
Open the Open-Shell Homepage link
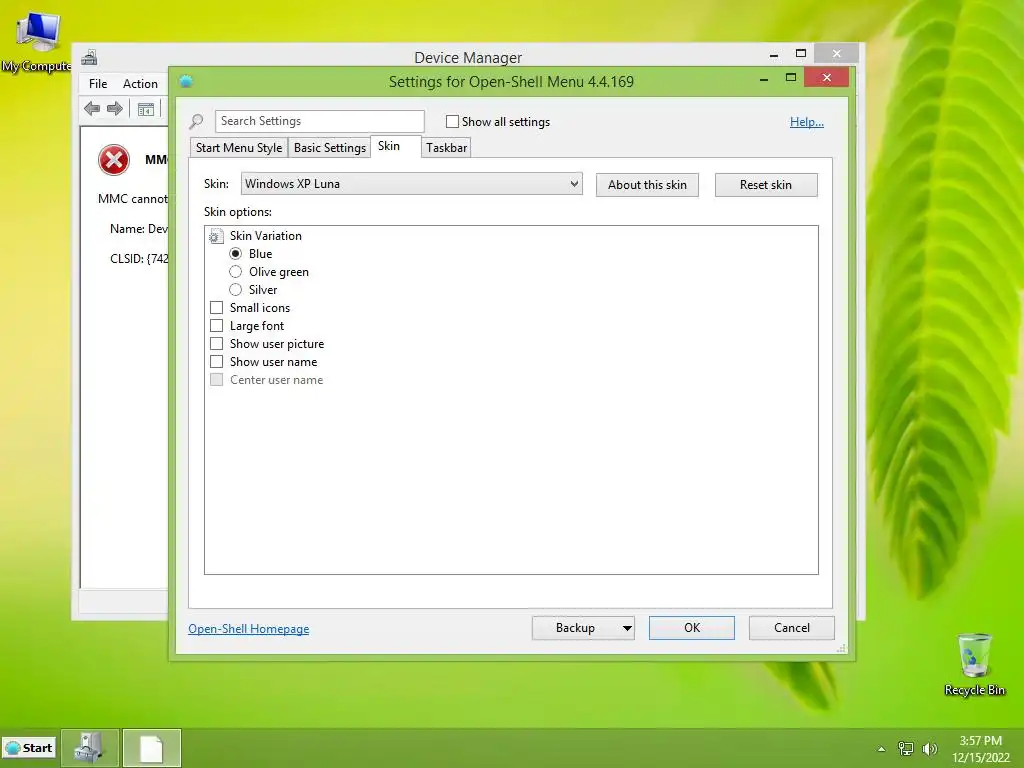249,629
